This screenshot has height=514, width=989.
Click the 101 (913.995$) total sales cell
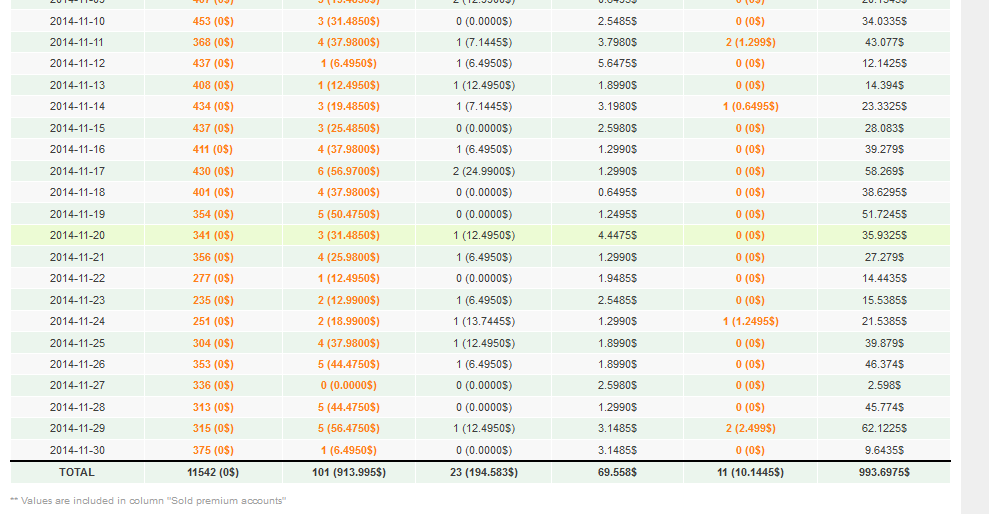(x=349, y=472)
